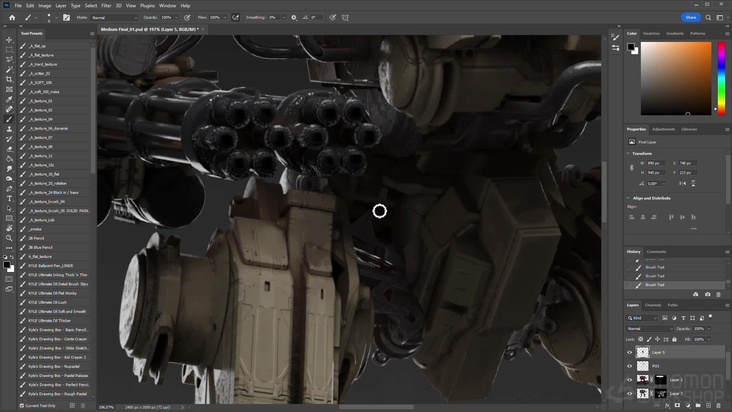The image size is (732, 412).
Task: Select 2B Pencil tool preset
Action: (36, 238)
